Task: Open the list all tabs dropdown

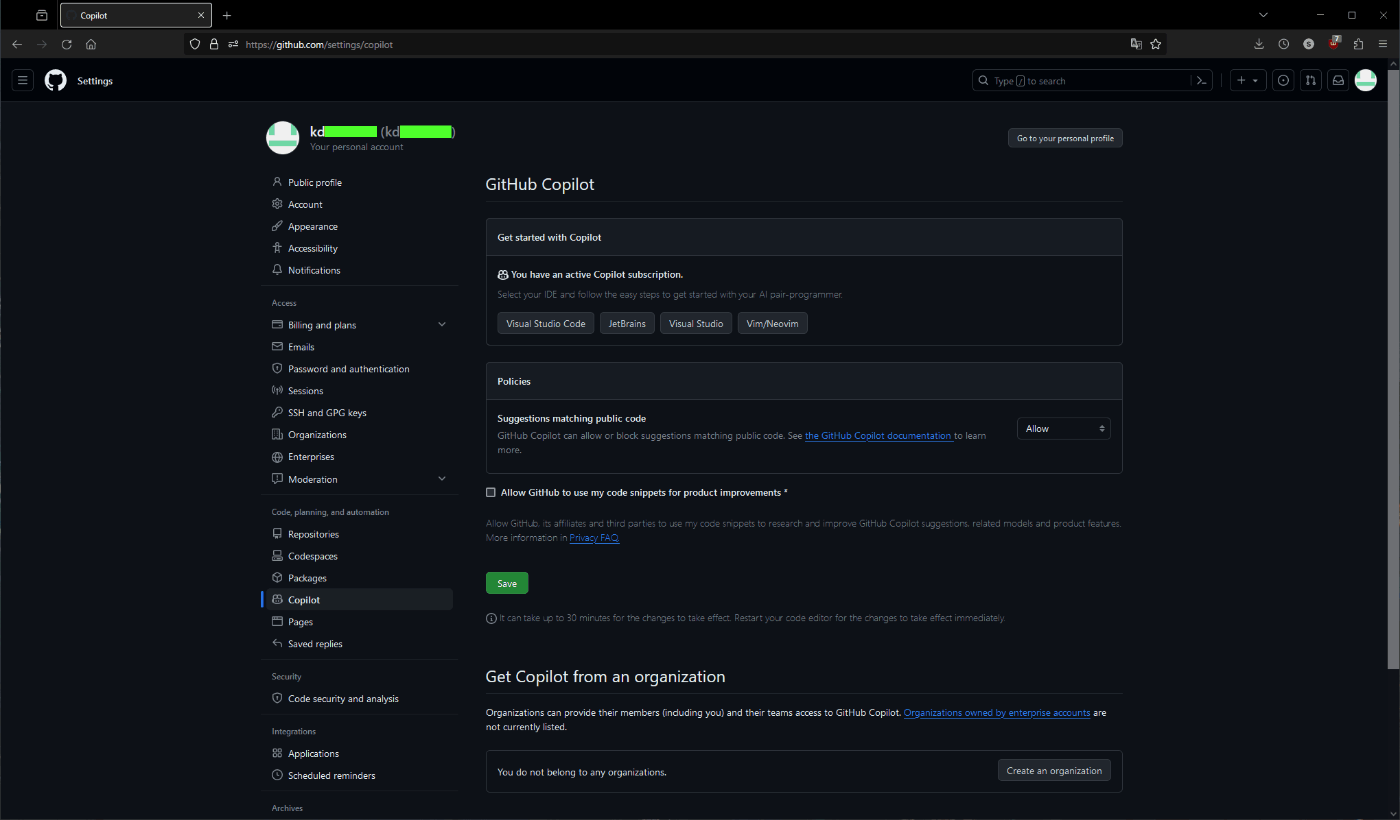Action: (x=1263, y=15)
